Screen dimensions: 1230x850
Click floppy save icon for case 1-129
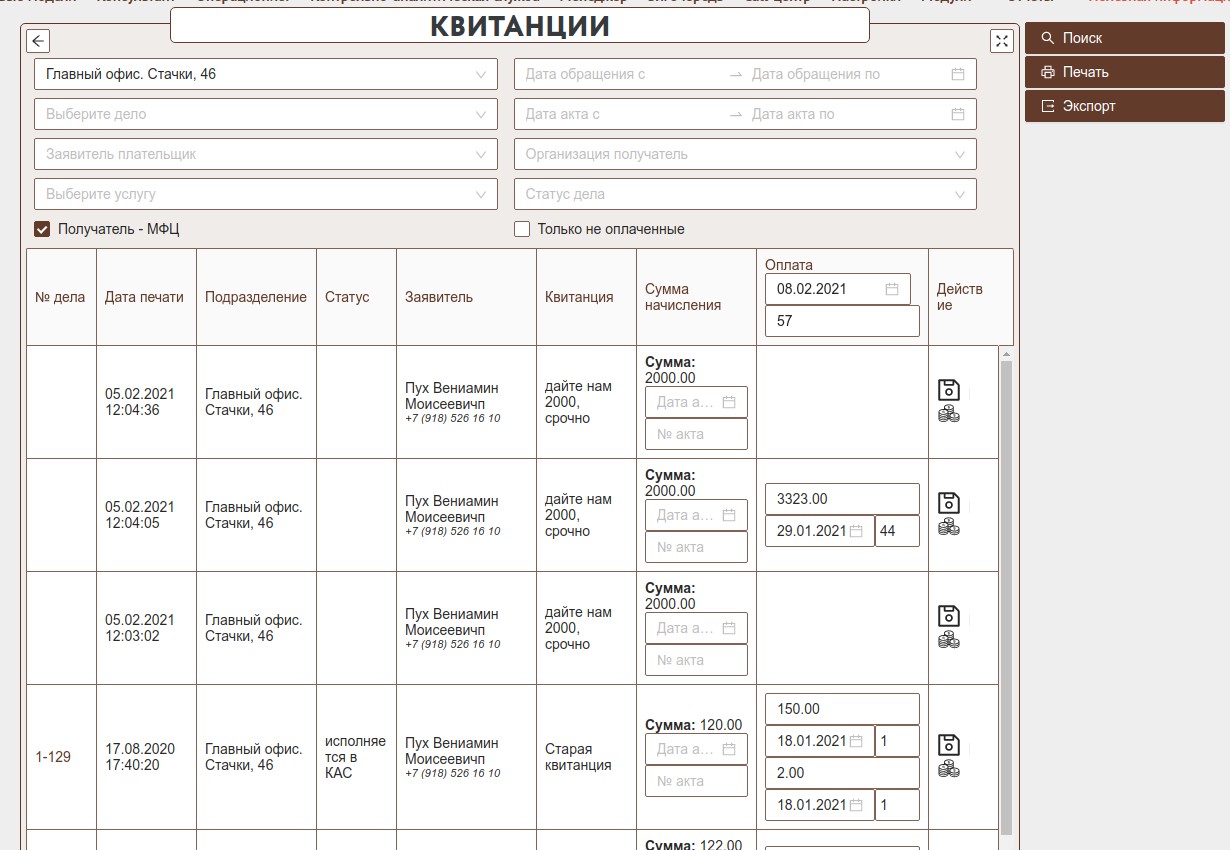948,745
